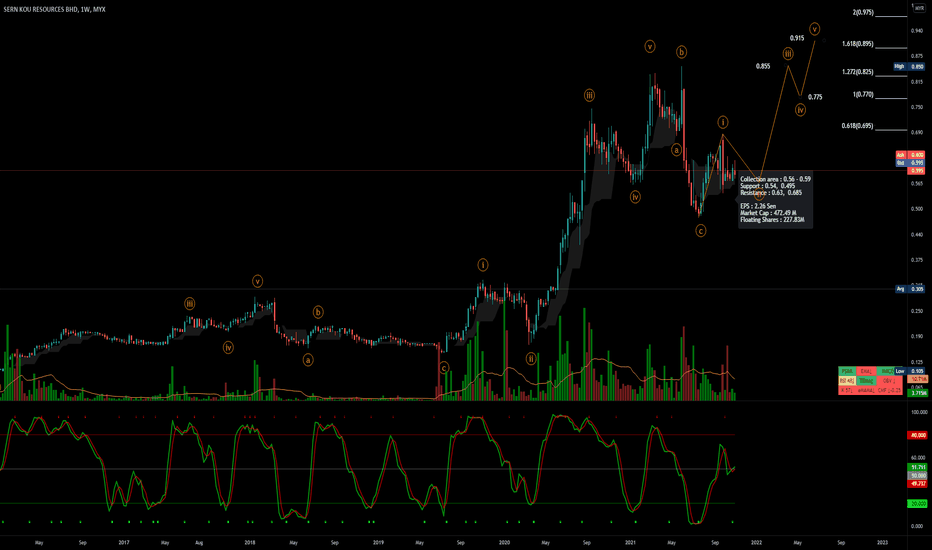Click 2018 on the time axis
Viewport: 932px width, 550px height.
pyautogui.click(x=250, y=542)
